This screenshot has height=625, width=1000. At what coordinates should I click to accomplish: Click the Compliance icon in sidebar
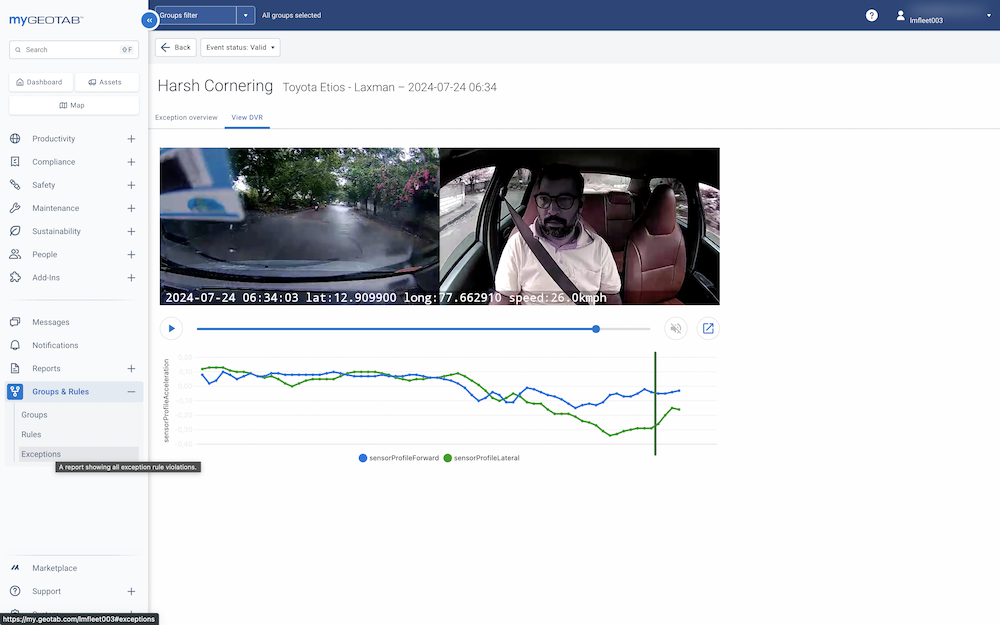[15, 162]
